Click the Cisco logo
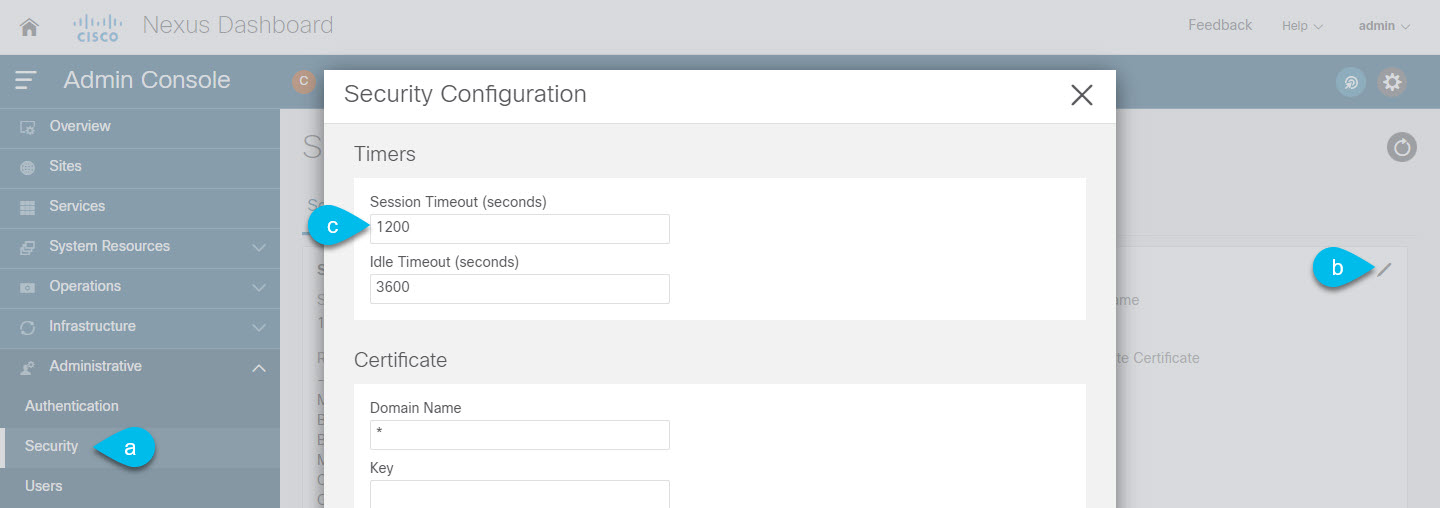The image size is (1440, 508). tap(98, 27)
